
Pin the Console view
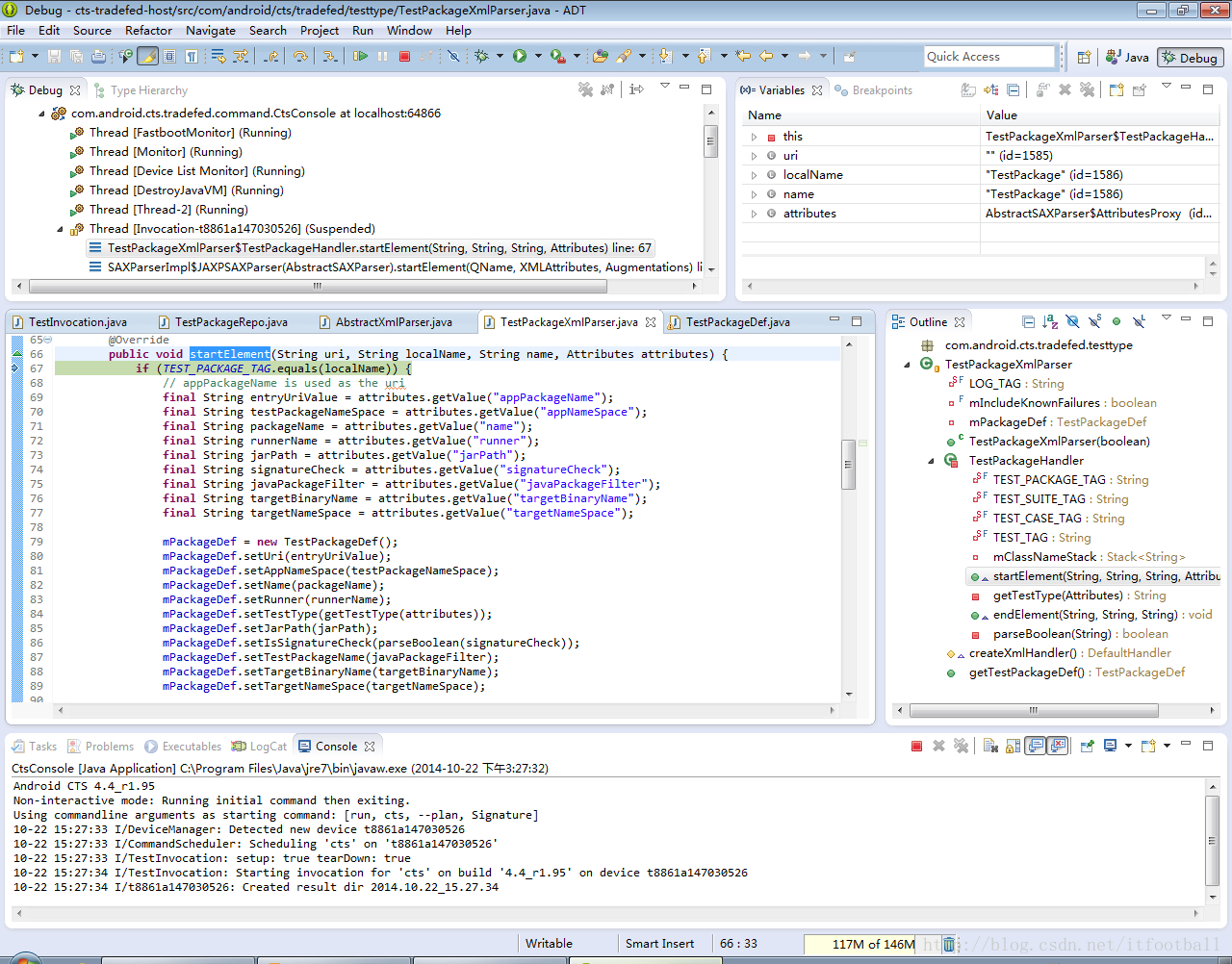tap(1088, 747)
